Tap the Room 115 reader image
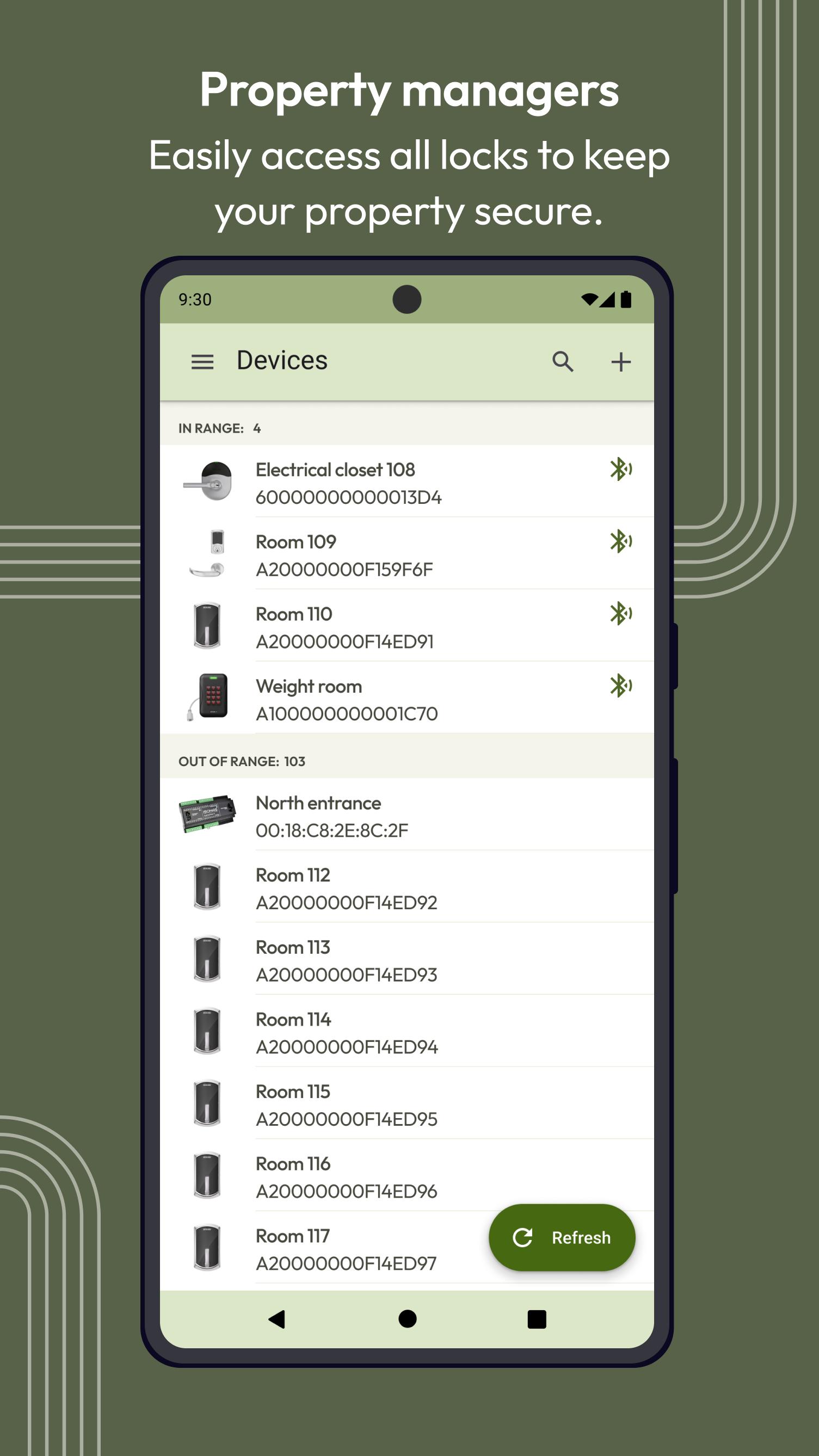819x1456 pixels. pos(207,1104)
